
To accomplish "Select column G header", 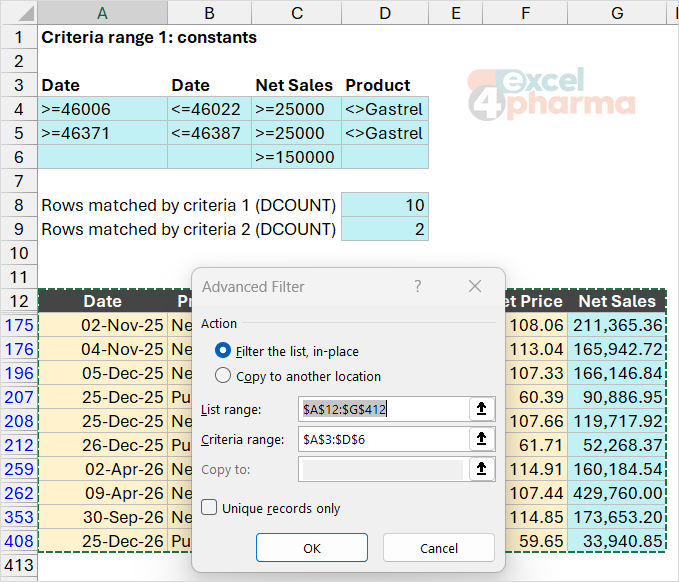I will (617, 13).
